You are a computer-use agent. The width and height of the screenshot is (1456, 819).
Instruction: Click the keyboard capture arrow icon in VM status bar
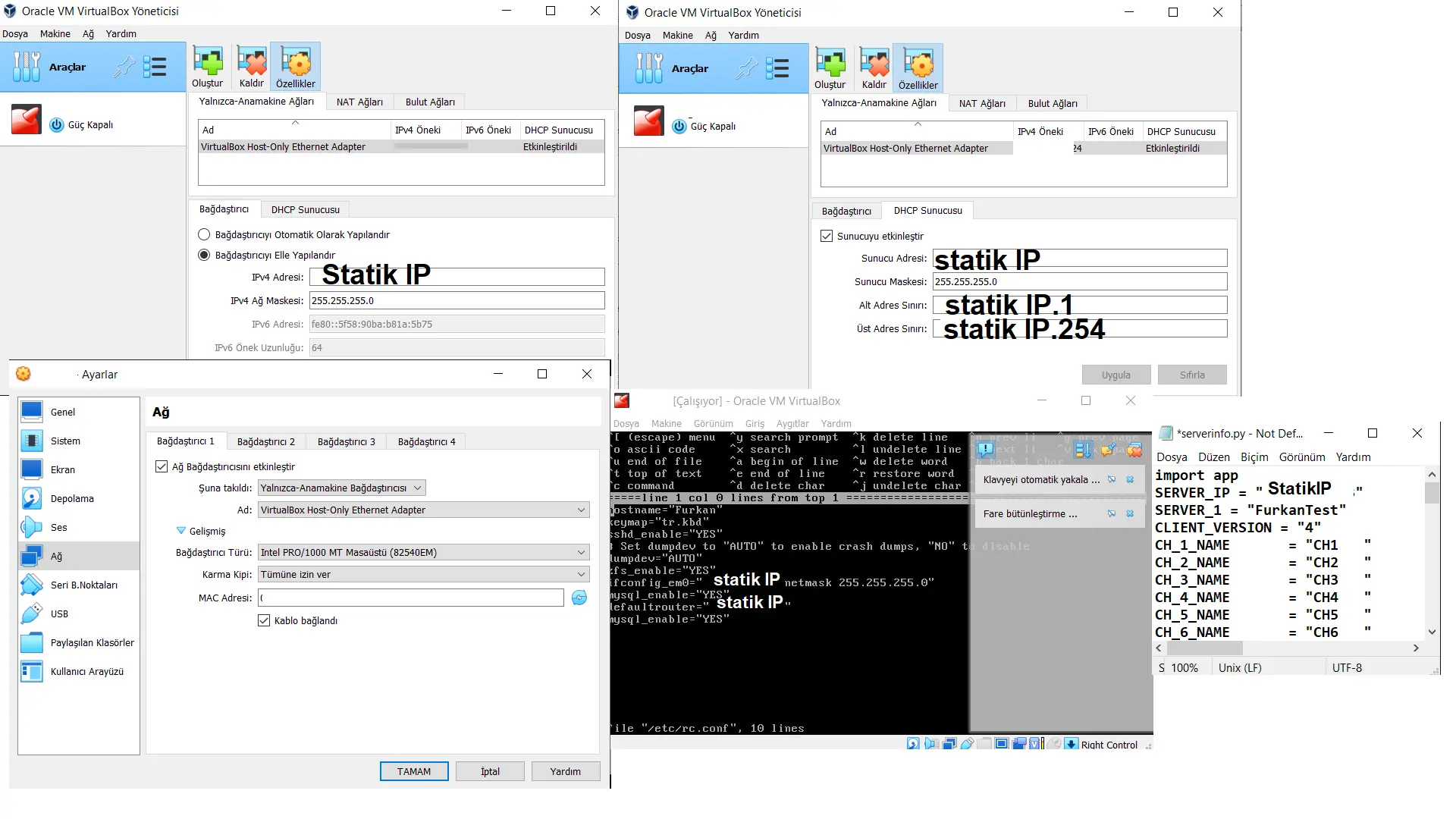[1071, 744]
